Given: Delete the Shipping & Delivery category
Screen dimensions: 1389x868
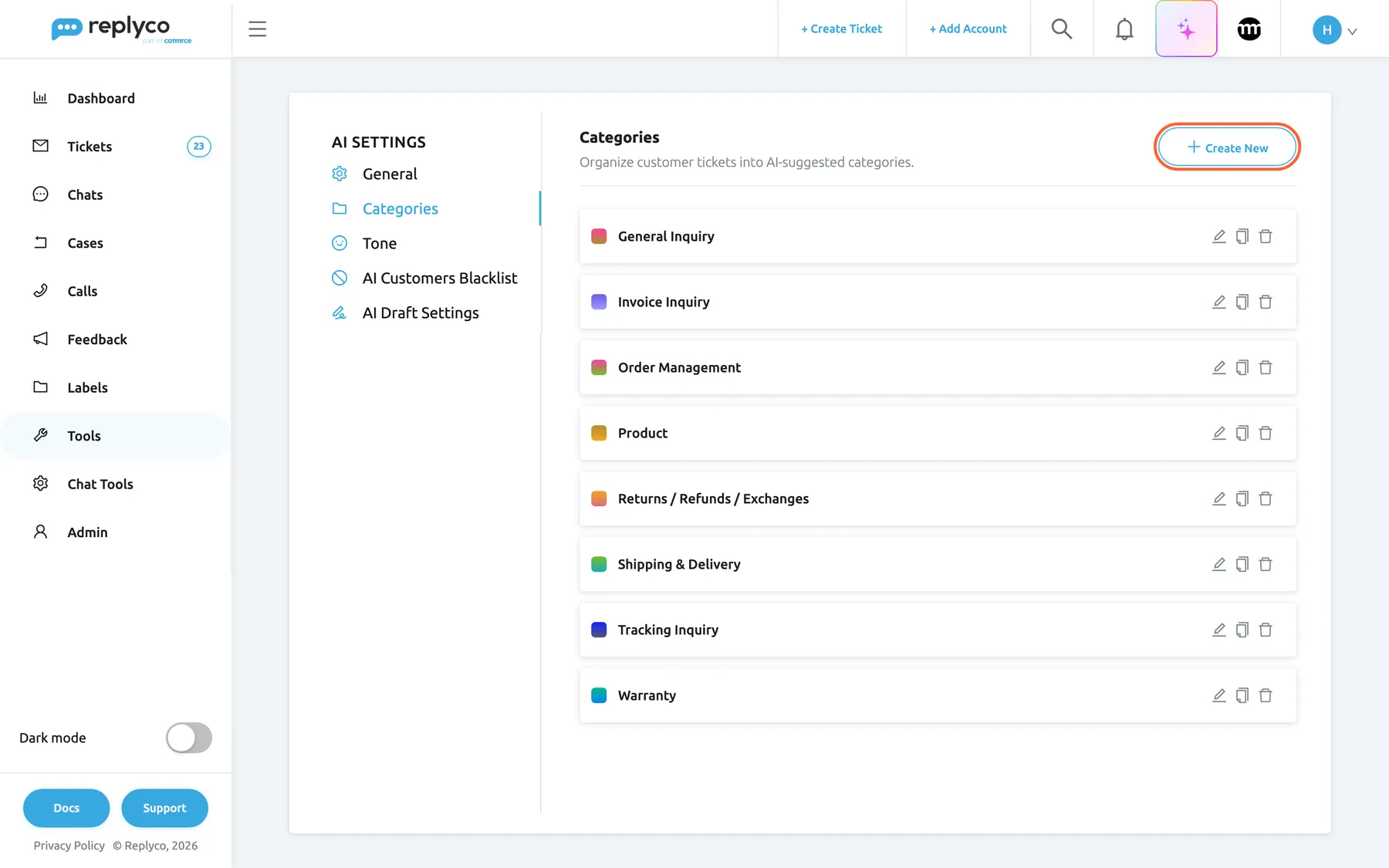Looking at the screenshot, I should click(x=1266, y=564).
